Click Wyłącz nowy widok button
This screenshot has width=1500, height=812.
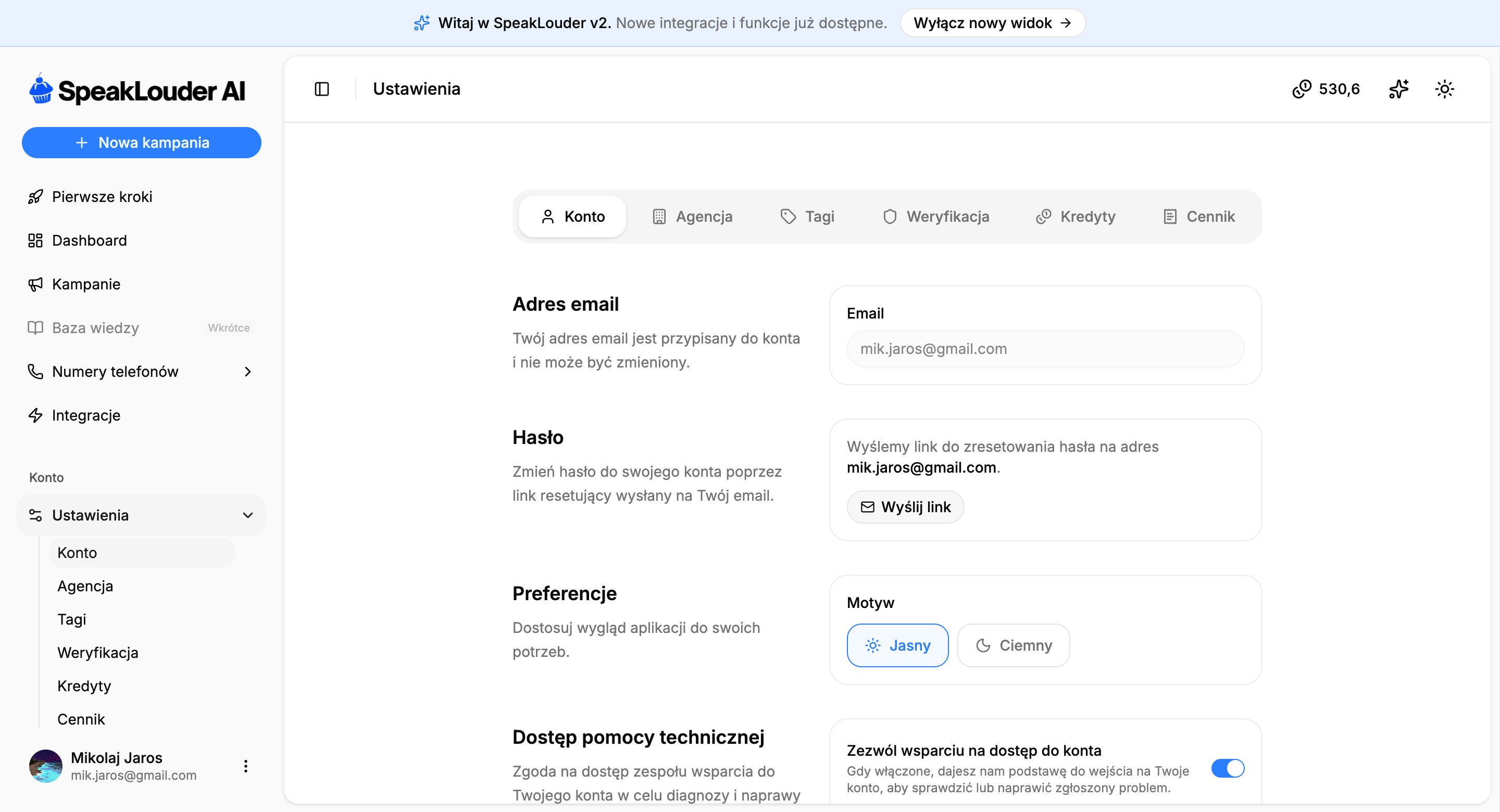click(x=993, y=23)
